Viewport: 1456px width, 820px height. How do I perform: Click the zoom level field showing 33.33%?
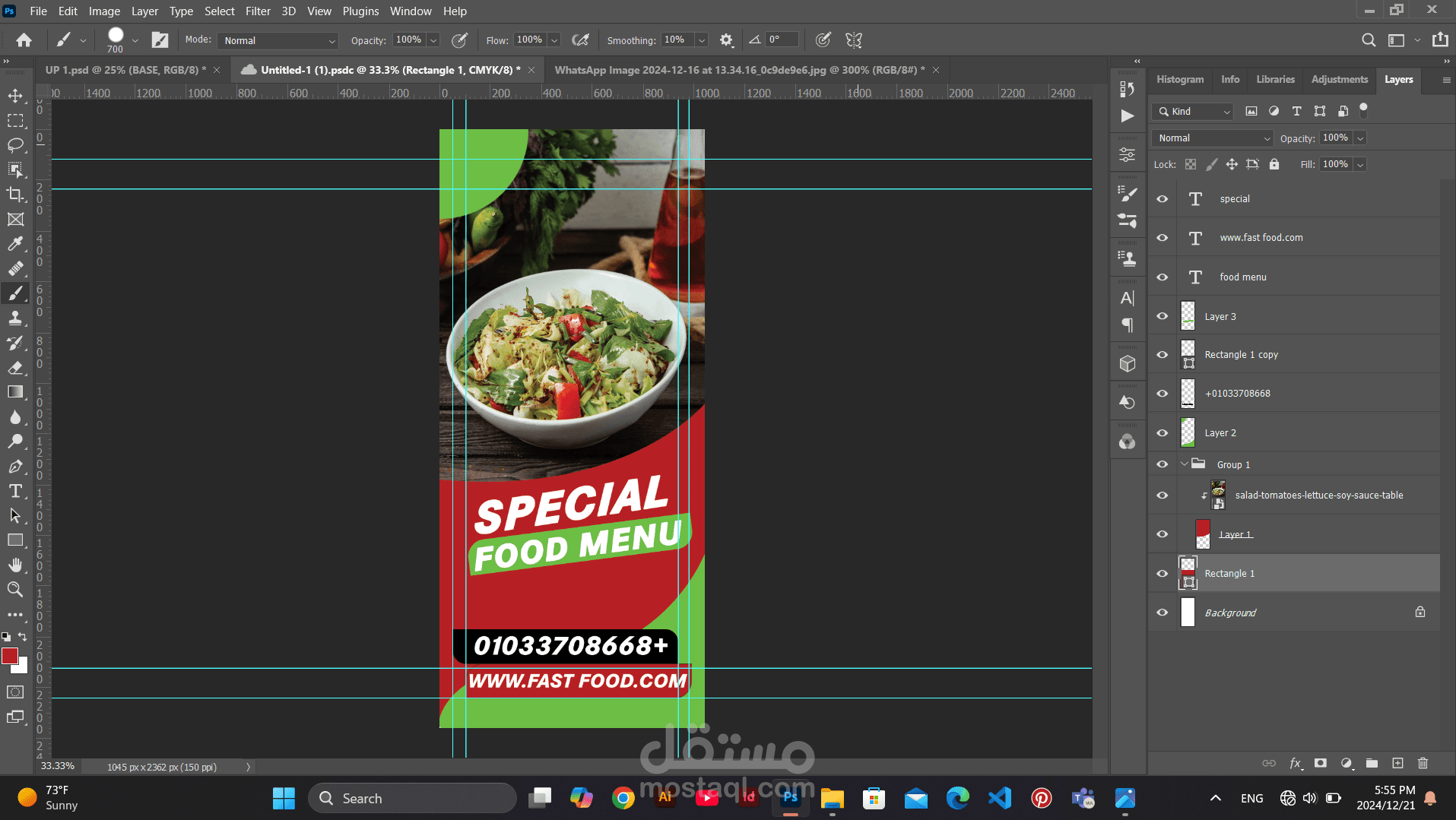(x=58, y=767)
